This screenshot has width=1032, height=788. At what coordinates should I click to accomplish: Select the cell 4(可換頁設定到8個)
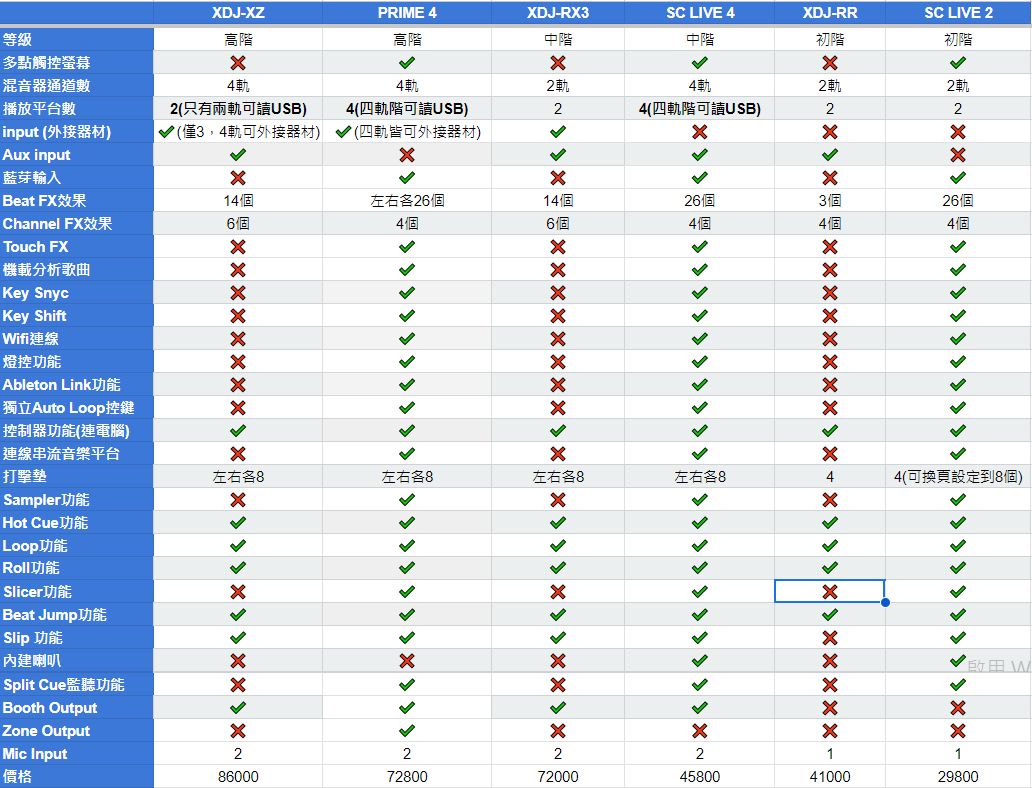(958, 477)
